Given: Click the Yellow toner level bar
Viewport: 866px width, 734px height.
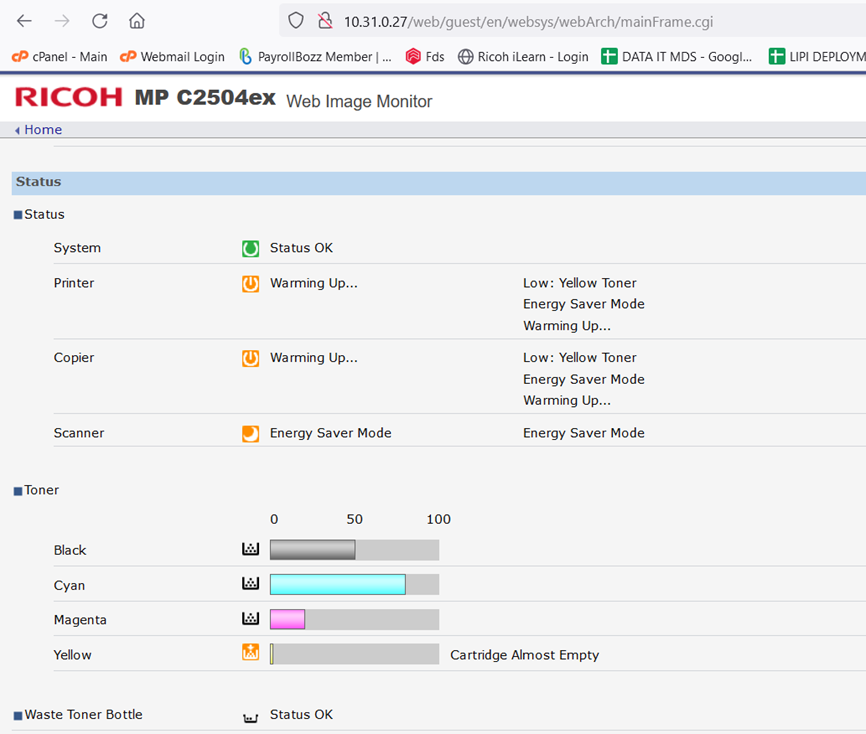Looking at the screenshot, I should [355, 654].
